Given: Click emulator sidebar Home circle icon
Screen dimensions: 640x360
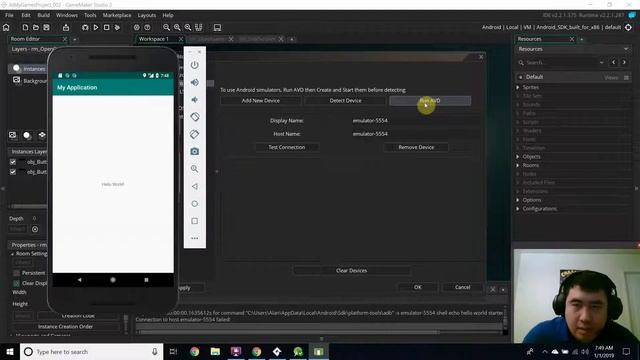Looking at the screenshot, I should [195, 204].
